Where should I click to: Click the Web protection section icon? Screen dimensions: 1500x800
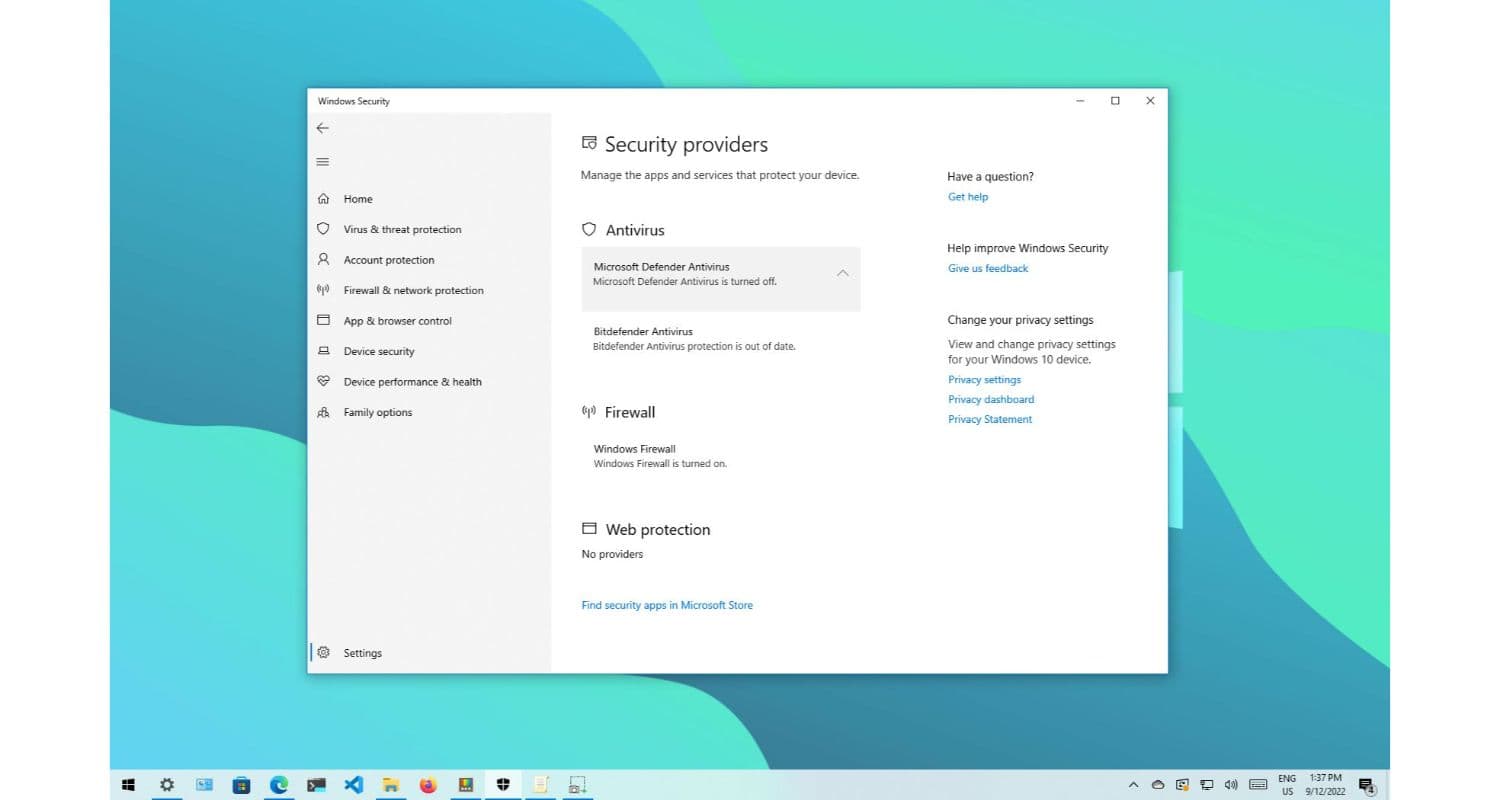pyautogui.click(x=589, y=529)
